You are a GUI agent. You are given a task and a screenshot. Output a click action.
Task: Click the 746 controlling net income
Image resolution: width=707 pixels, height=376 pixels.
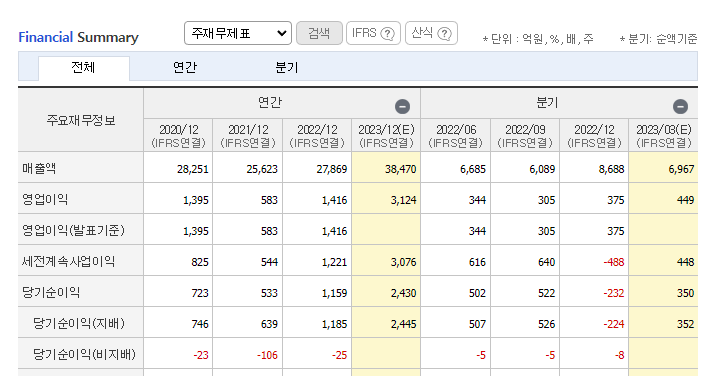(x=200, y=325)
